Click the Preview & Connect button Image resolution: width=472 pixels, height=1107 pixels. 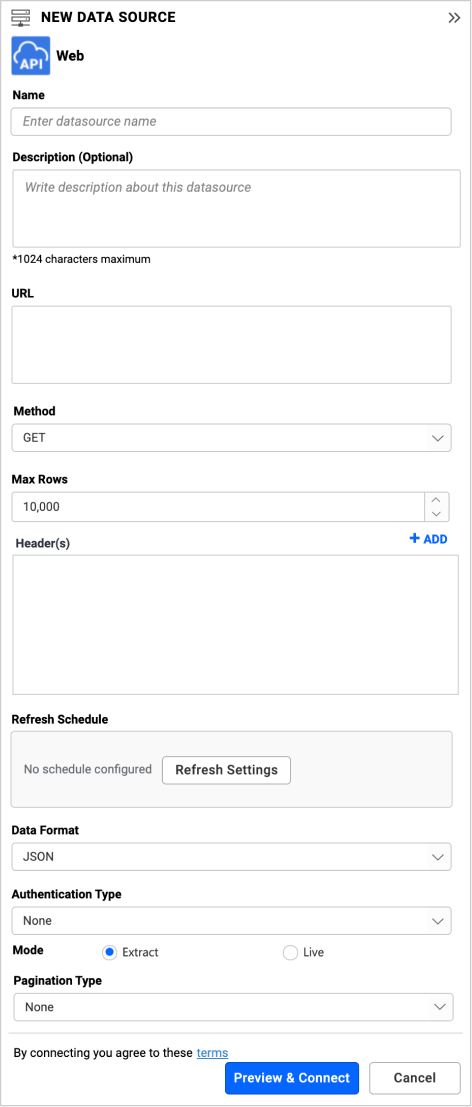tap(292, 1078)
